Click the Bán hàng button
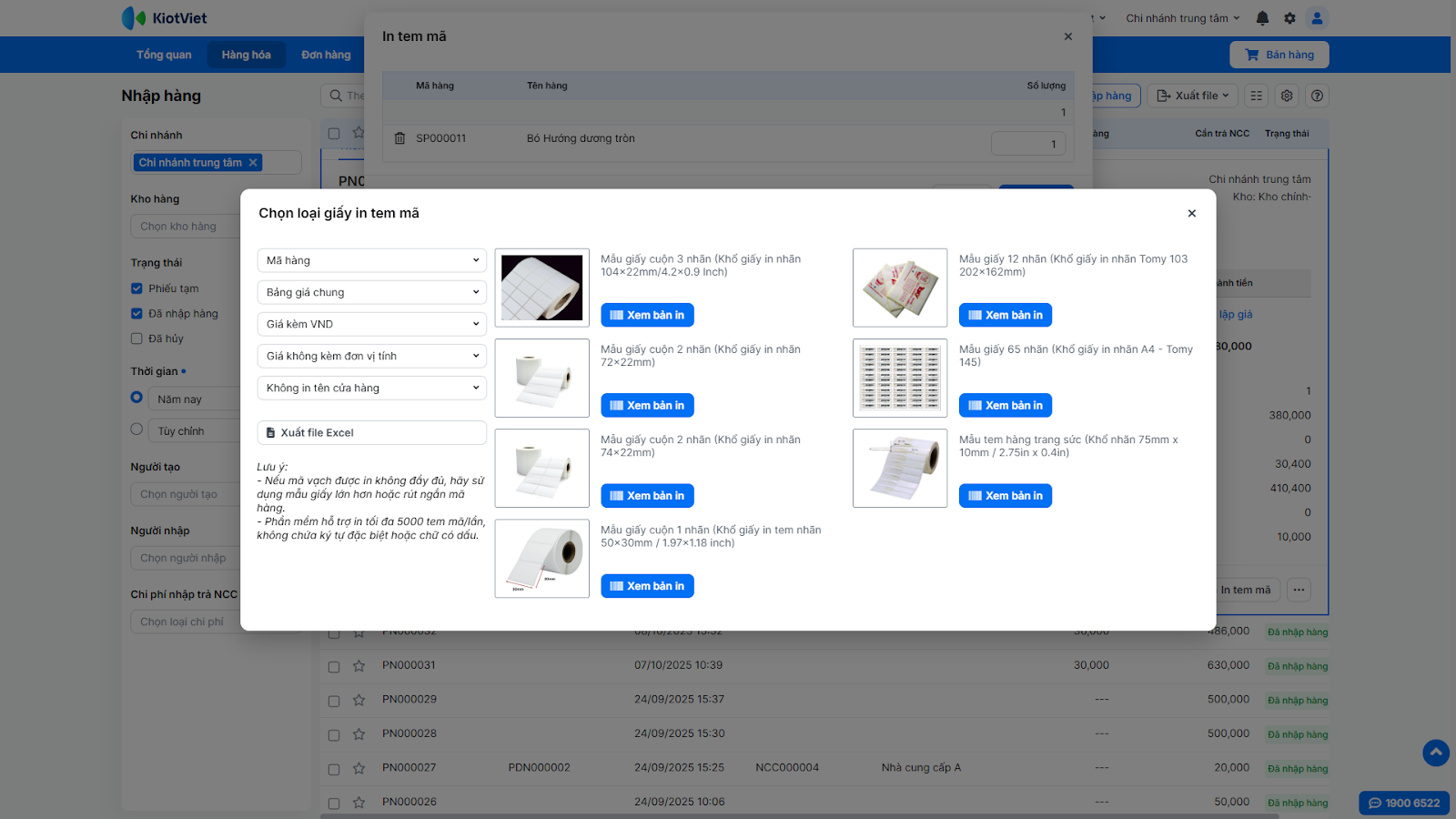 tap(1279, 55)
